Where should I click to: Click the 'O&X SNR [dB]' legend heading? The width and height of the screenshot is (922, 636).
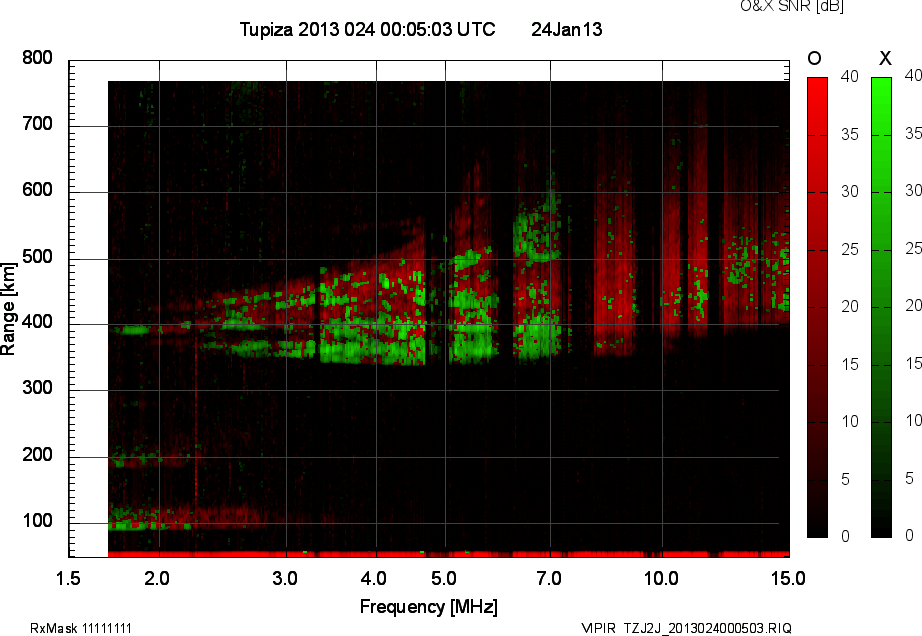pos(791,6)
